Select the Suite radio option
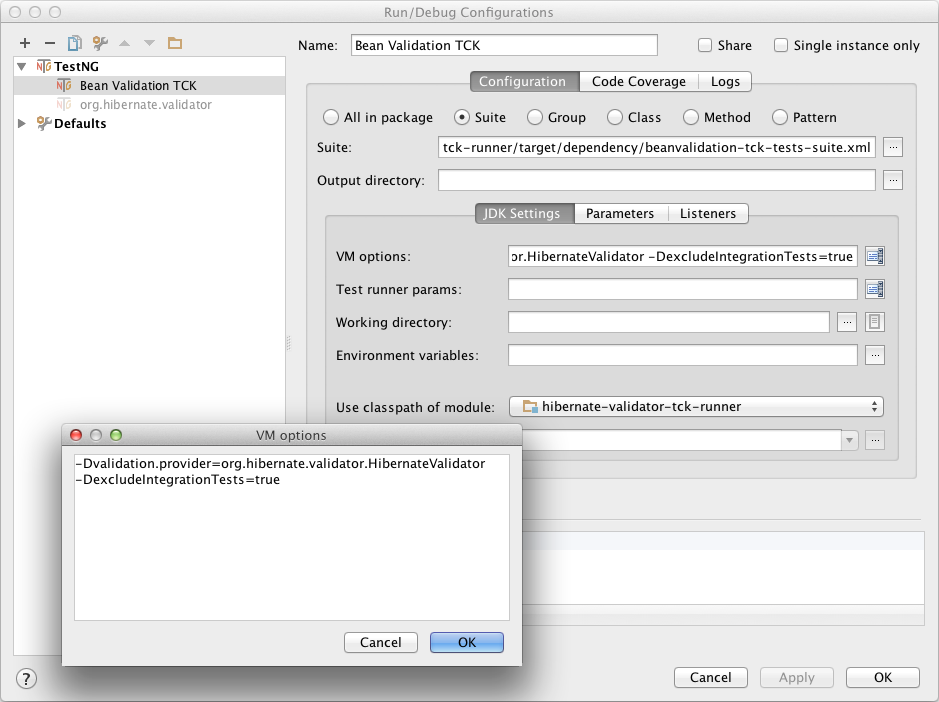This screenshot has height=702, width=939. coord(462,117)
